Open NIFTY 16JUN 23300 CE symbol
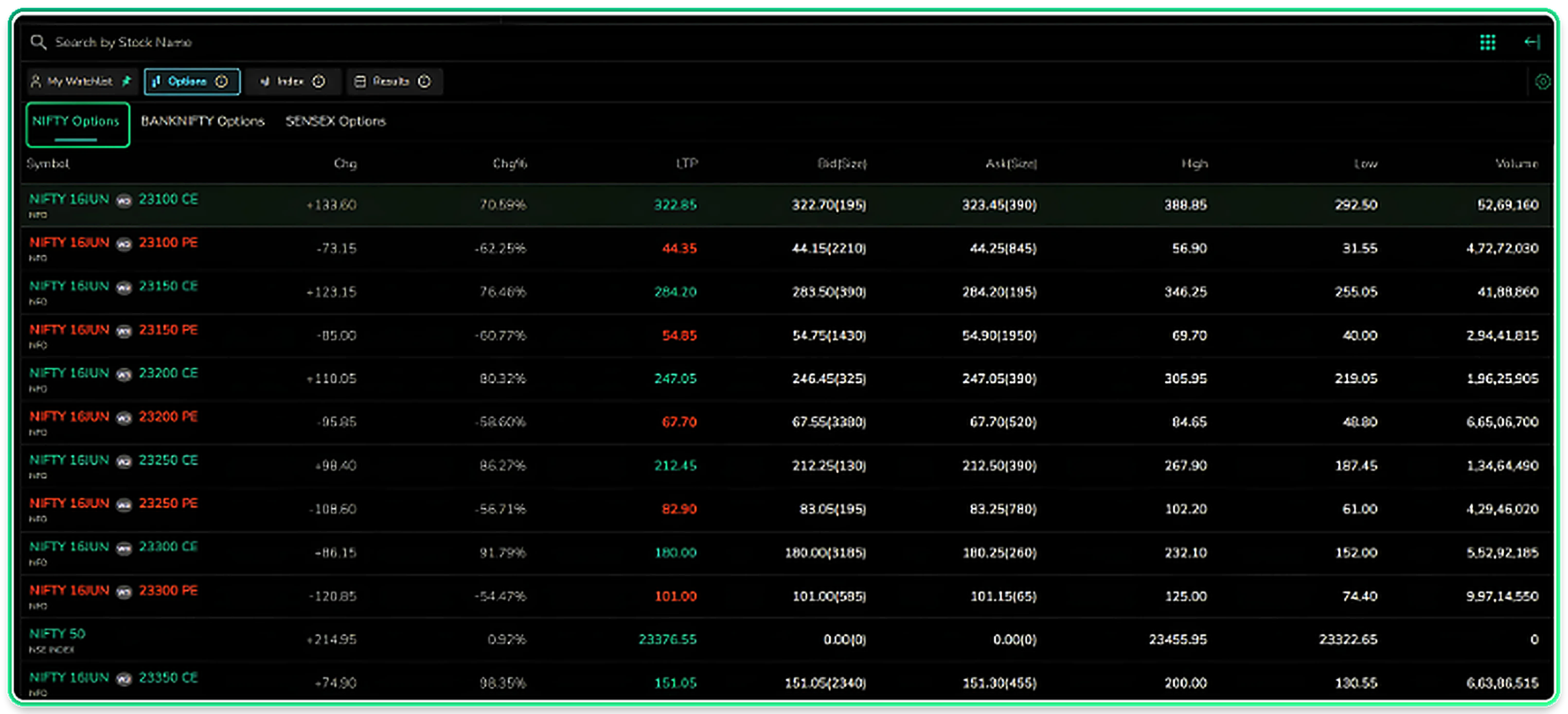Image resolution: width=1568 pixels, height=714 pixels. (x=114, y=547)
